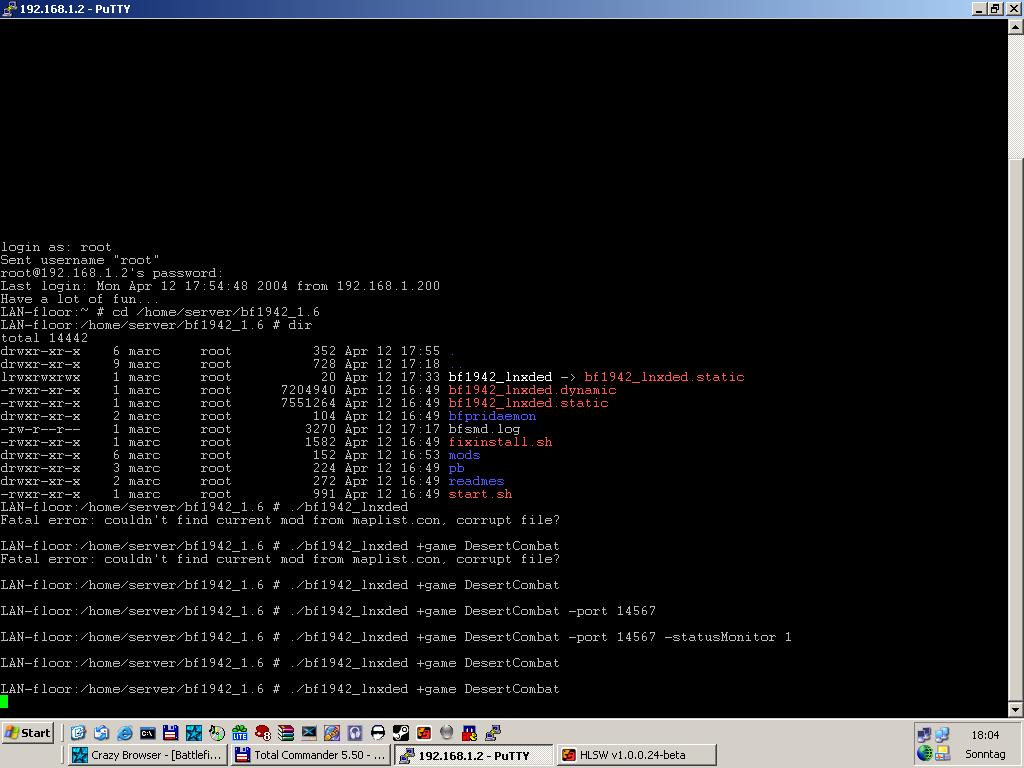Click the 'cd /home/server/bf1942_1.6' command text
This screenshot has height=768, width=1024.
pyautogui.click(x=216, y=312)
